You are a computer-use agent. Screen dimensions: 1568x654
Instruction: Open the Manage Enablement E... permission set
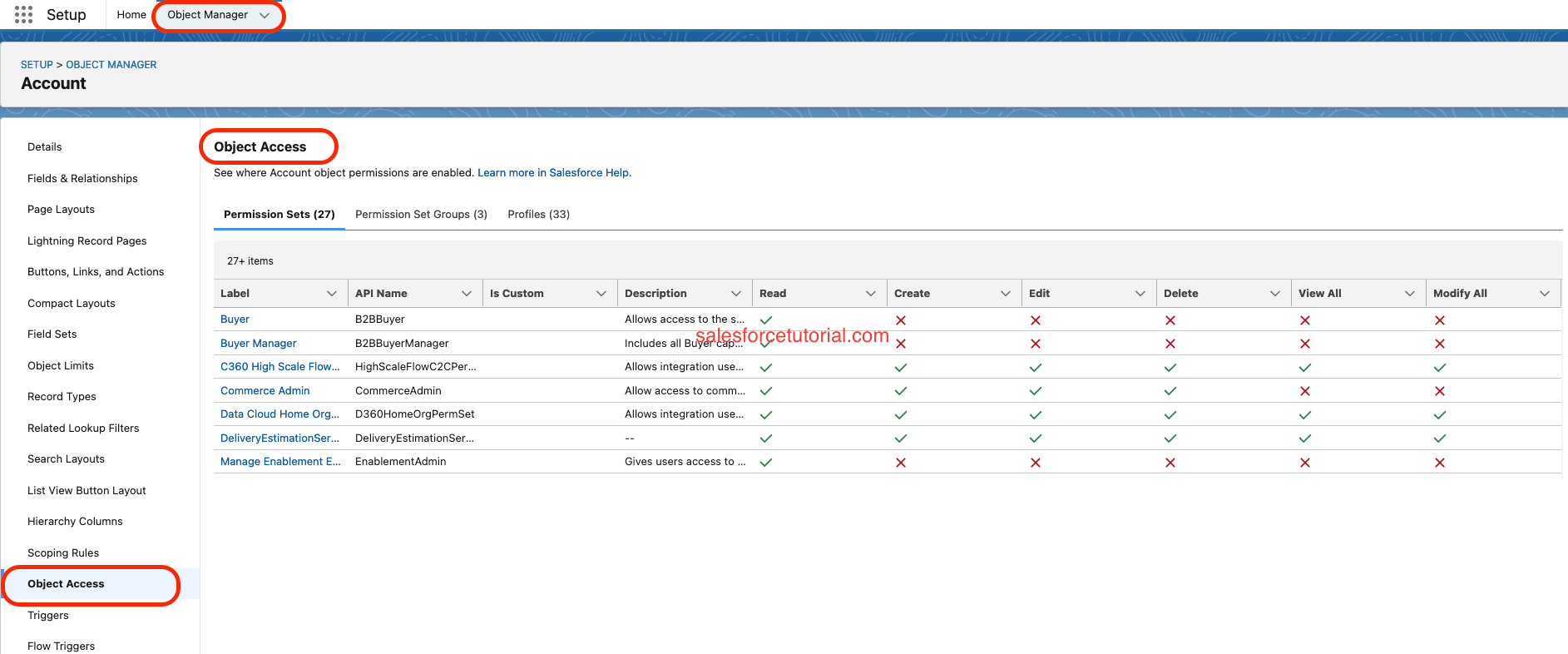coord(280,462)
